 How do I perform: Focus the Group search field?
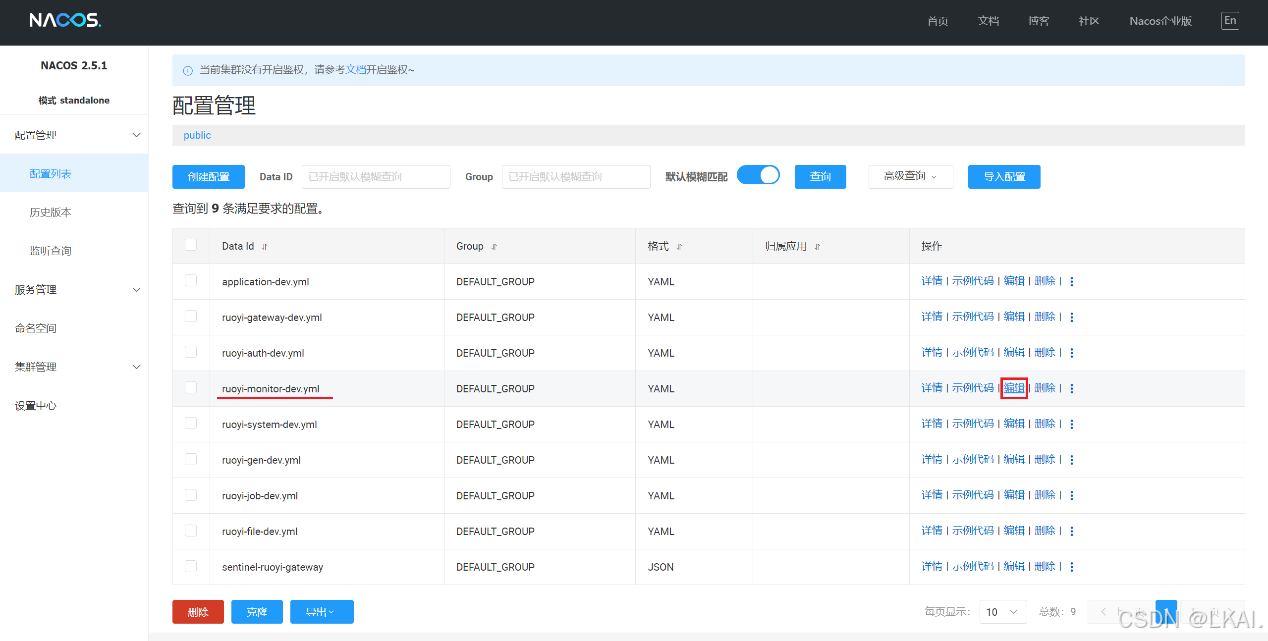(x=576, y=177)
